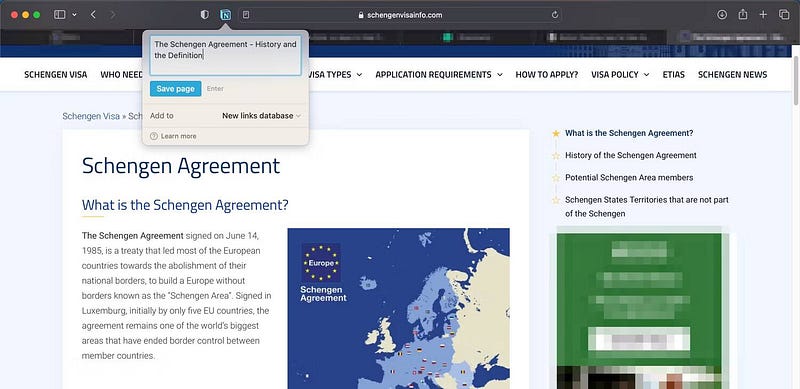Show tab overview icon
The width and height of the screenshot is (800, 389).
pyautogui.click(x=784, y=15)
